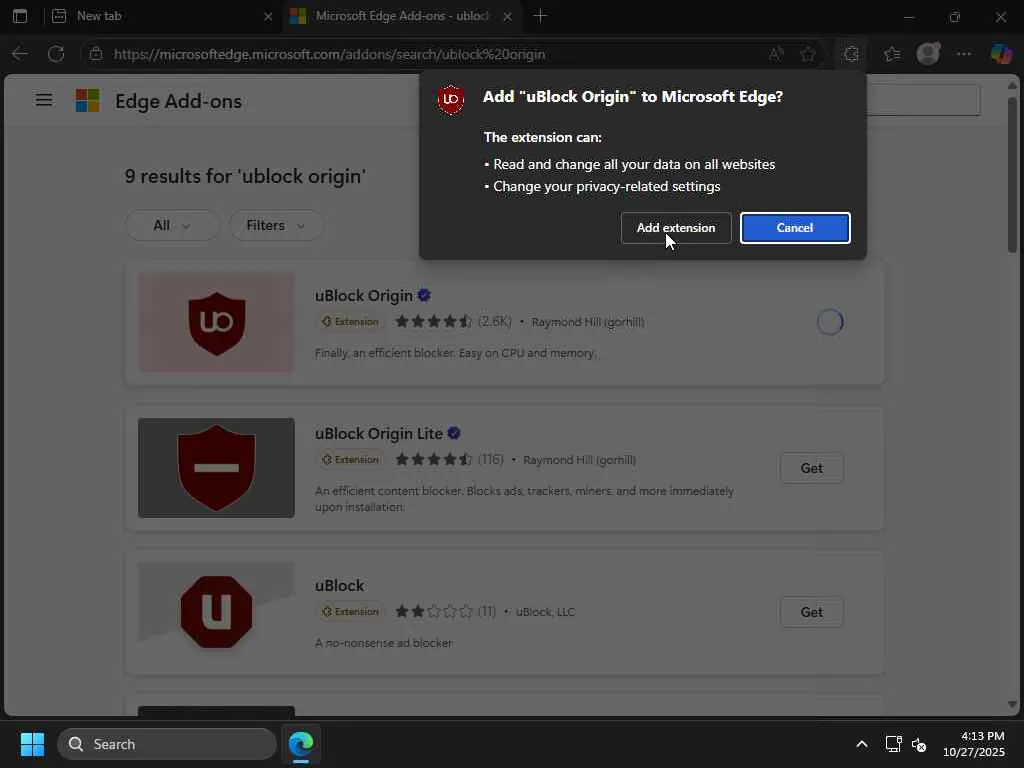Click the page vertical scrollbar thumb
Viewport: 1024px width, 768px height.
tap(1012, 175)
